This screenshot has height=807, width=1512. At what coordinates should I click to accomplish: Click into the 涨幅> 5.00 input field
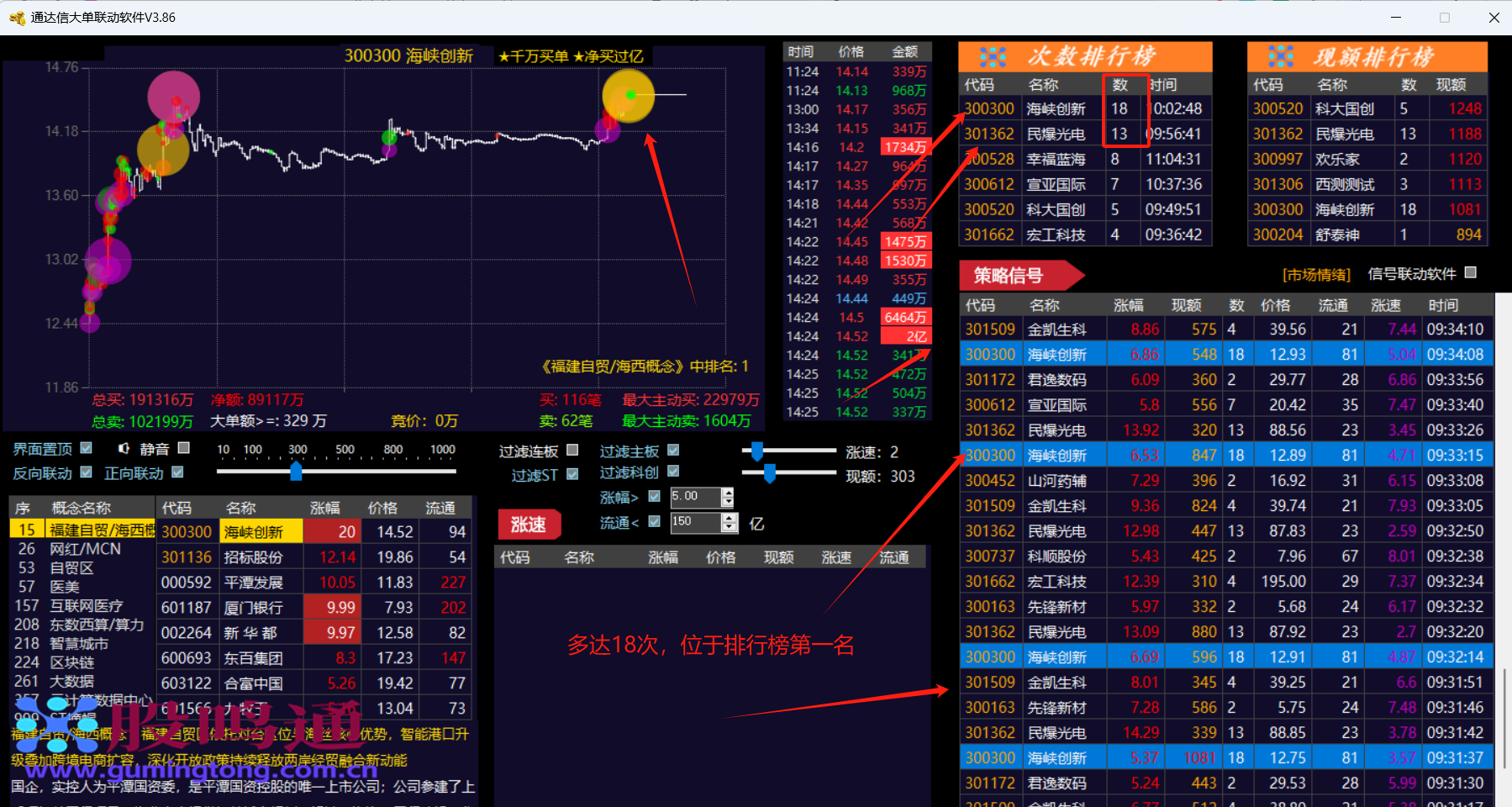[694, 497]
